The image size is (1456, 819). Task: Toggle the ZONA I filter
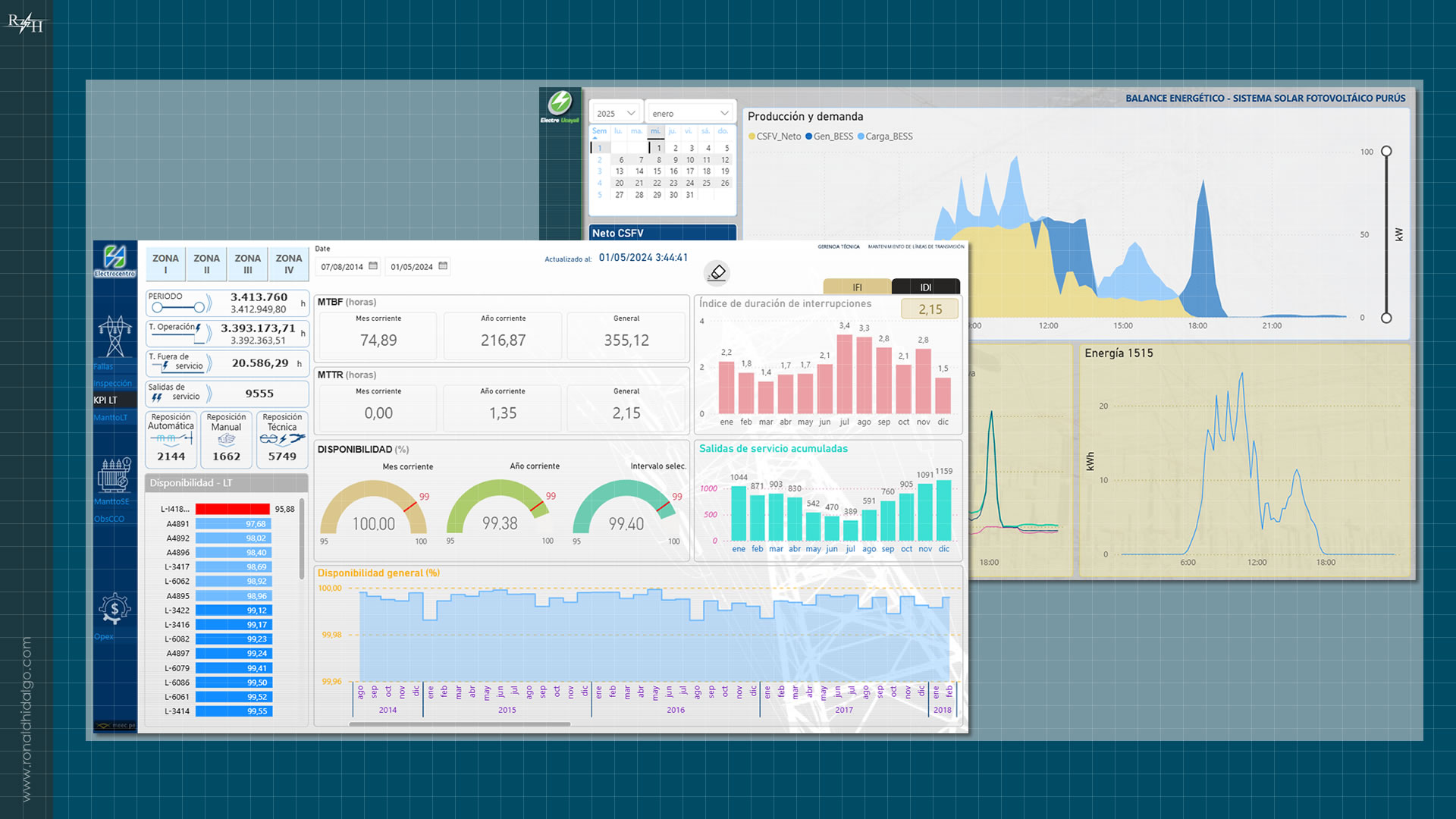(165, 263)
